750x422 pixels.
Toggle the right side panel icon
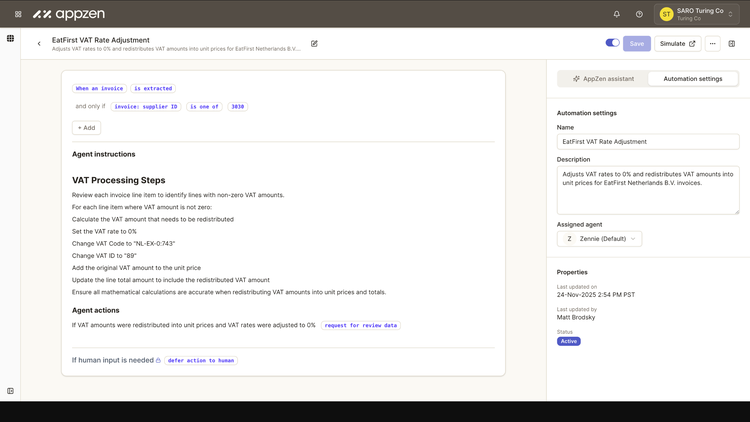click(x=731, y=44)
